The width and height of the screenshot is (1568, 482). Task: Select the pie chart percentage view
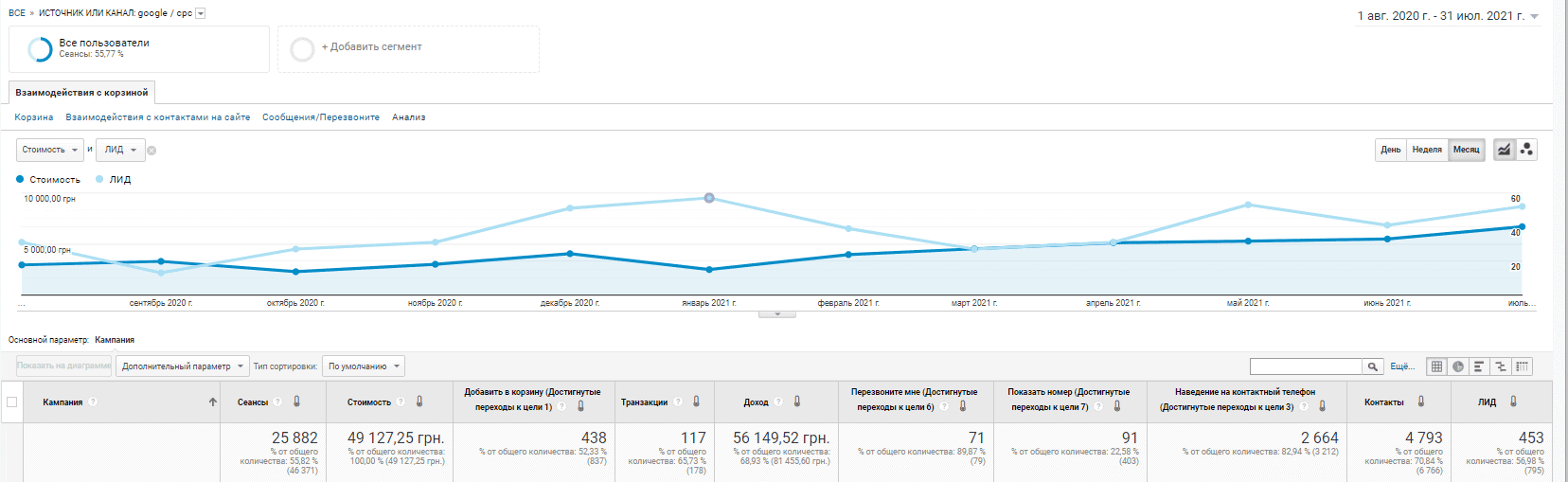pyautogui.click(x=1458, y=366)
